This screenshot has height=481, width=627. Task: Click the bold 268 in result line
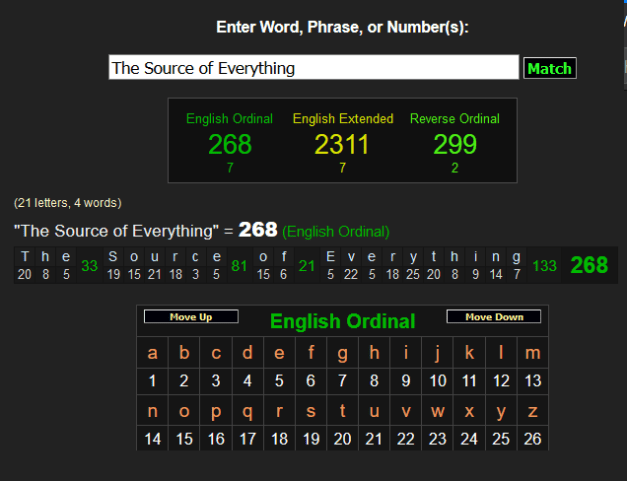click(x=257, y=230)
